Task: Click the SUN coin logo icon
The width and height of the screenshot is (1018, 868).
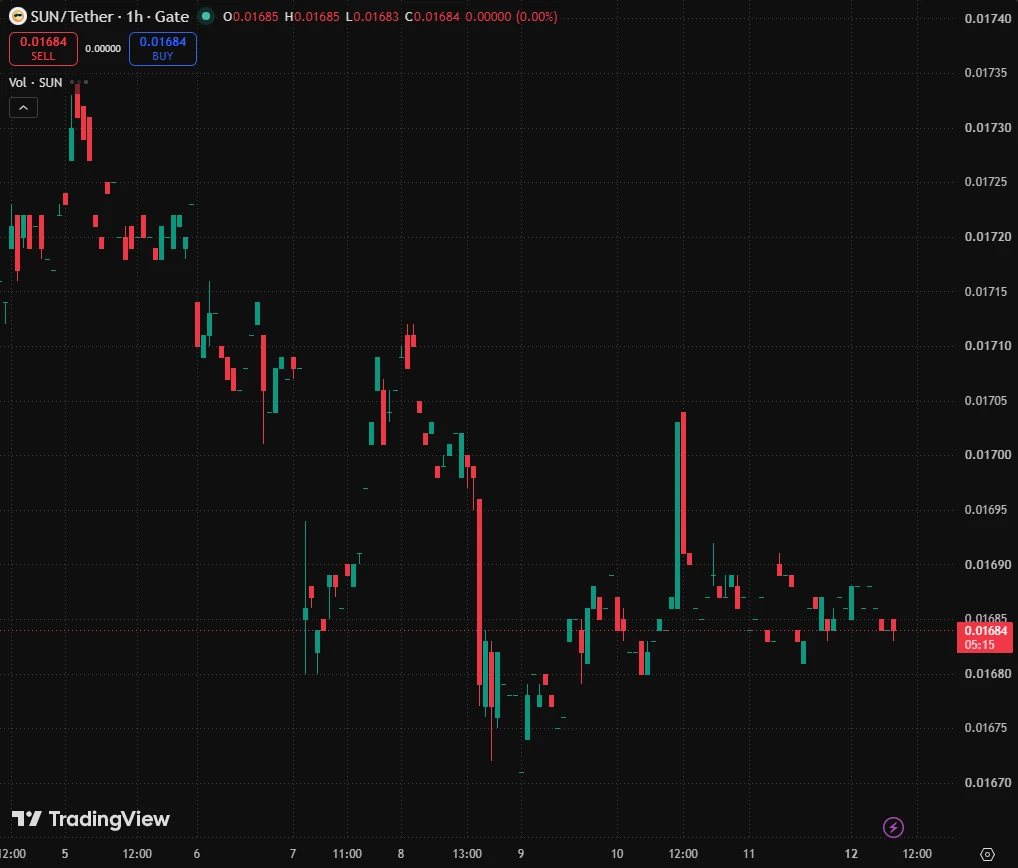Action: click(x=18, y=16)
